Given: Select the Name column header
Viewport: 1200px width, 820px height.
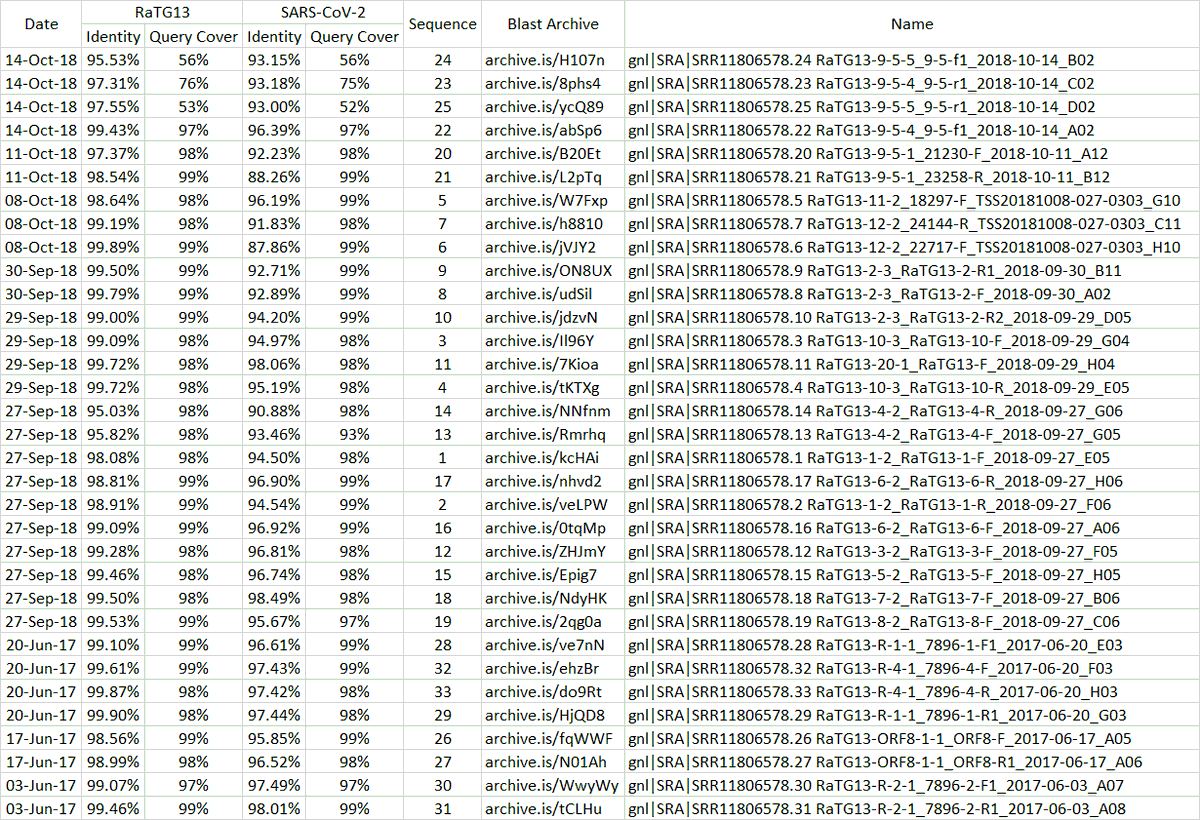Looking at the screenshot, I should [x=912, y=24].
